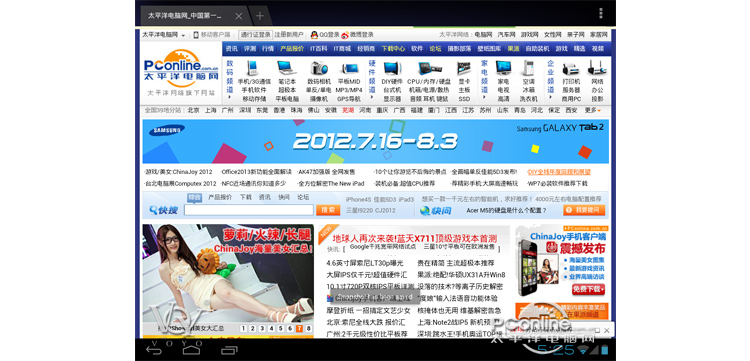Click the ChinaJoy手机客户端 ad phone image
Viewport: 750px width, 361px height.
[x=527, y=267]
